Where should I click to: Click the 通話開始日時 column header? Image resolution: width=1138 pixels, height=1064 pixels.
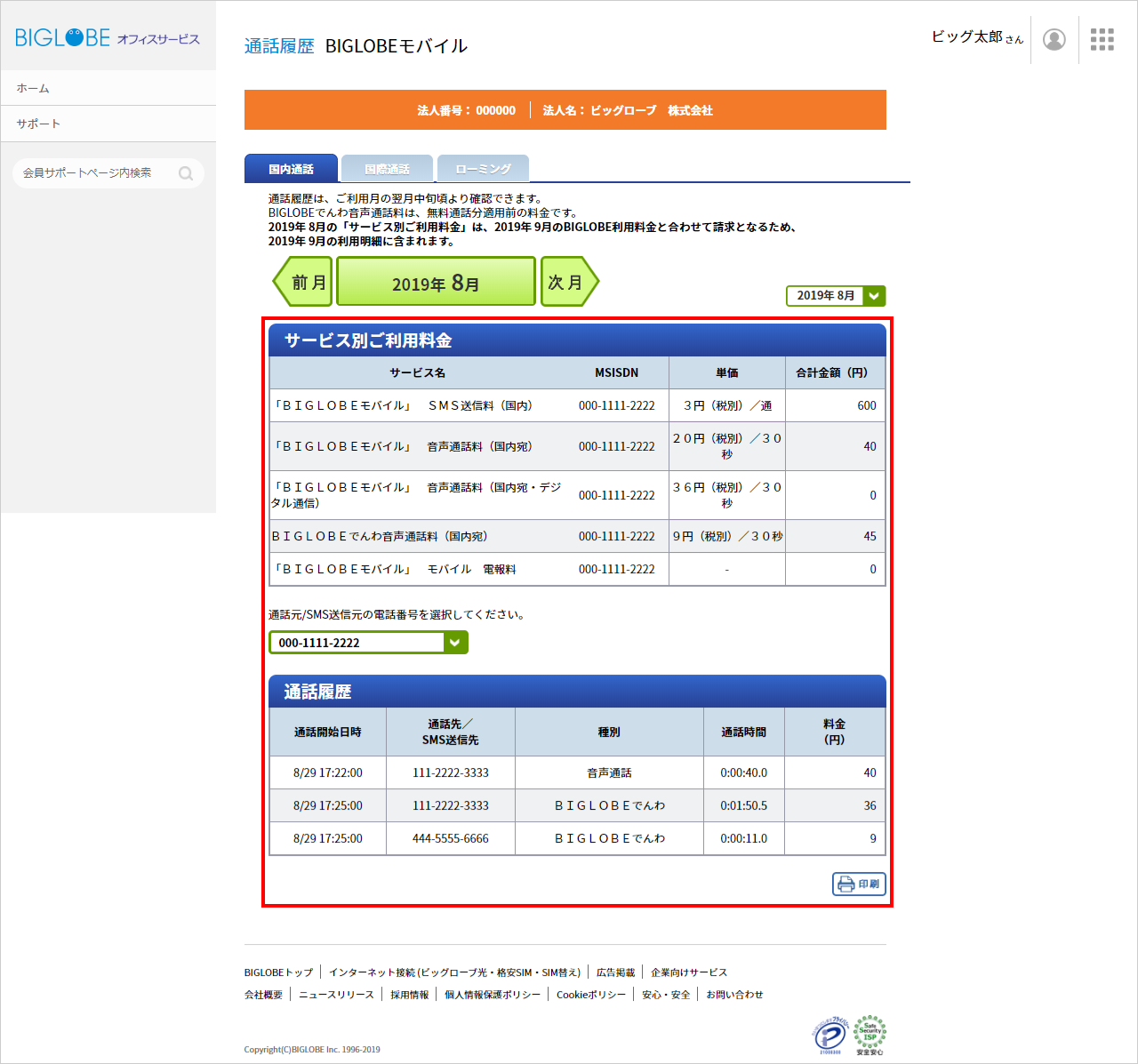click(328, 732)
